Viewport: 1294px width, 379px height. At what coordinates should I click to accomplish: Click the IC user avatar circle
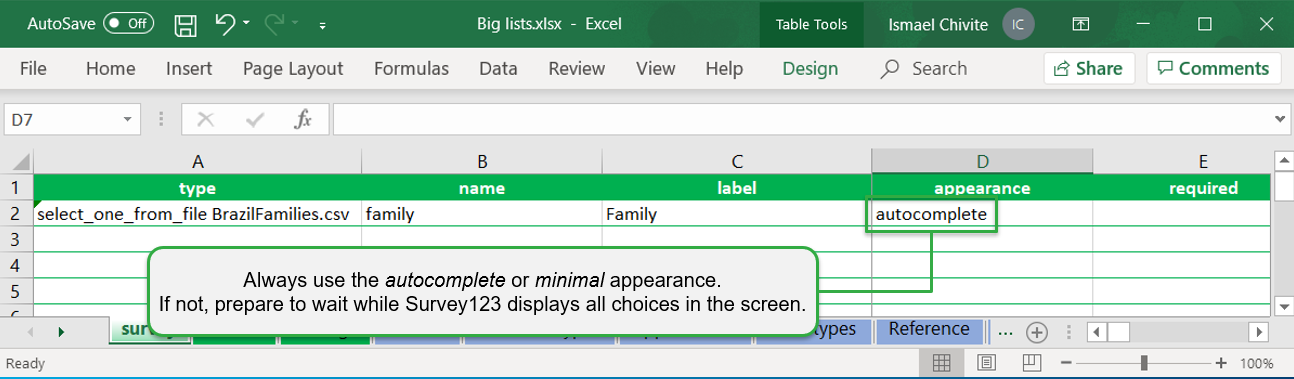click(x=1017, y=24)
